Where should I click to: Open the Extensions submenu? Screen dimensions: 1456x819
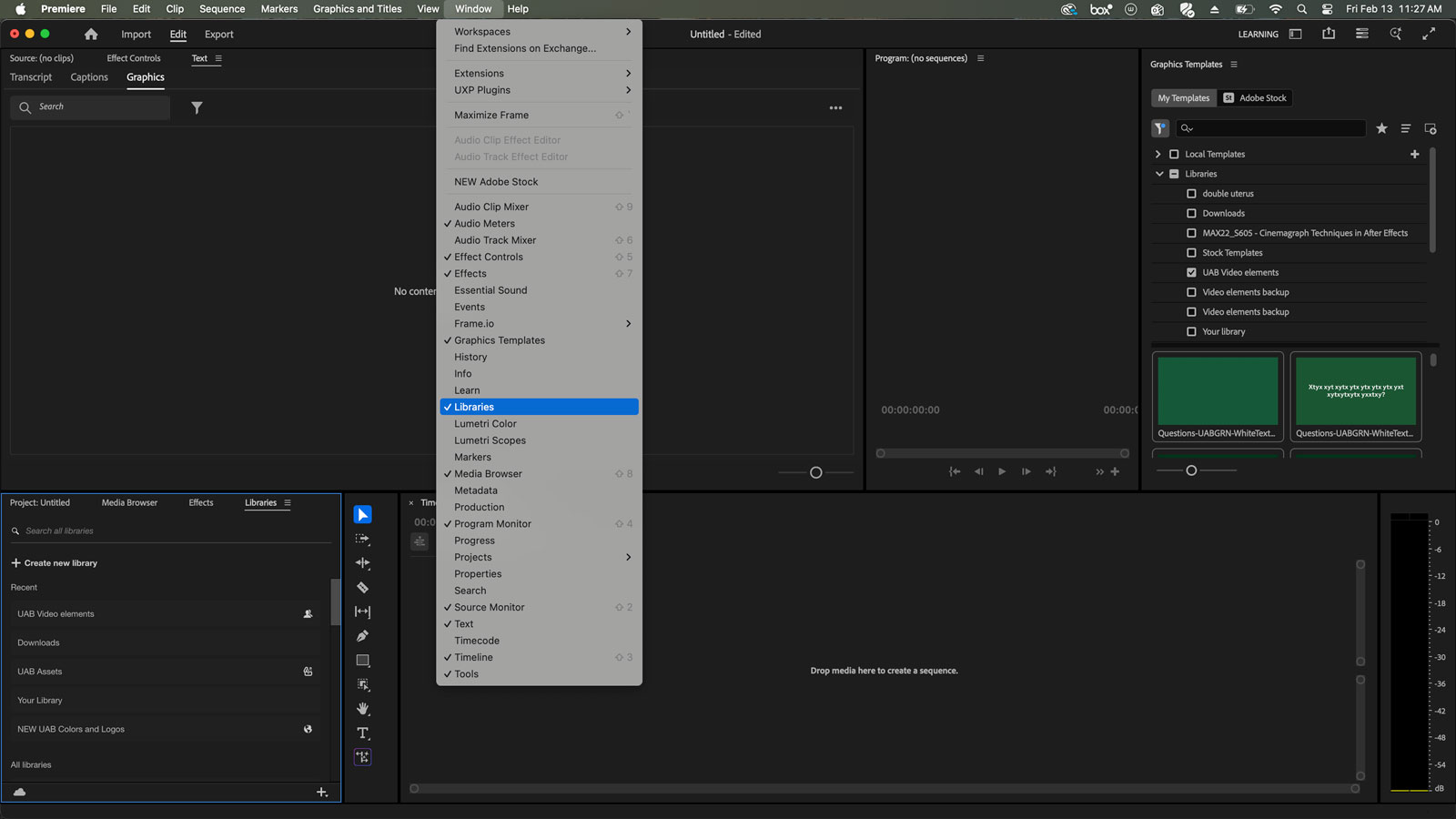[x=539, y=74]
